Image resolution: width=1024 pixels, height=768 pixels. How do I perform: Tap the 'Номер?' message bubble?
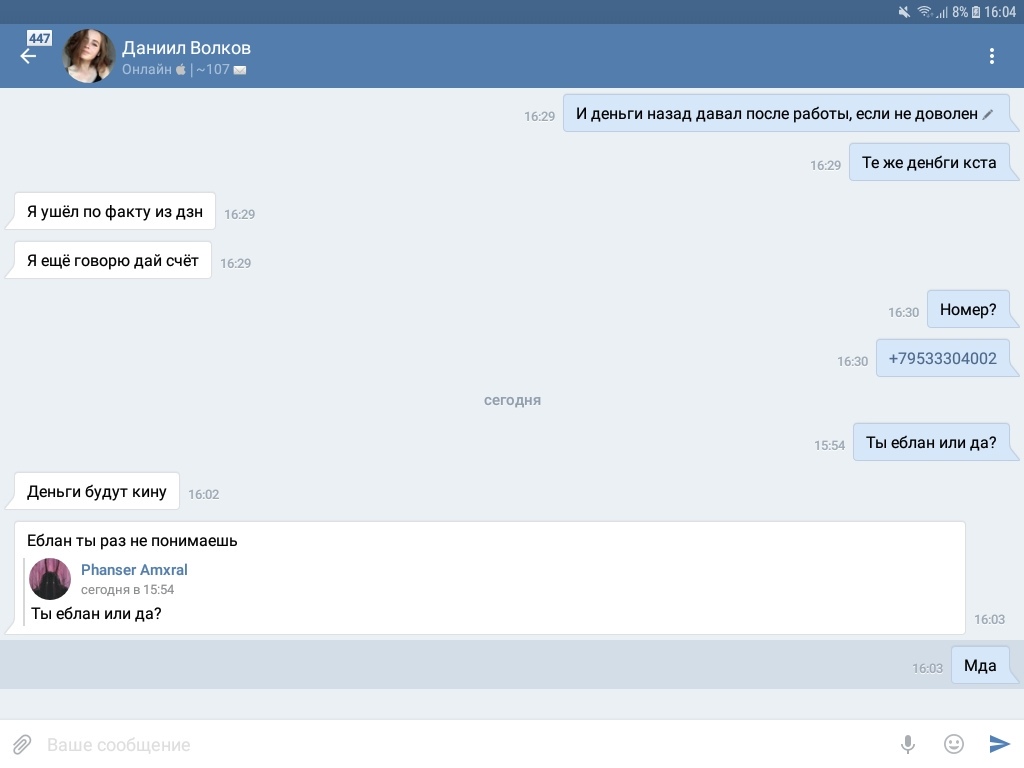[x=968, y=310]
